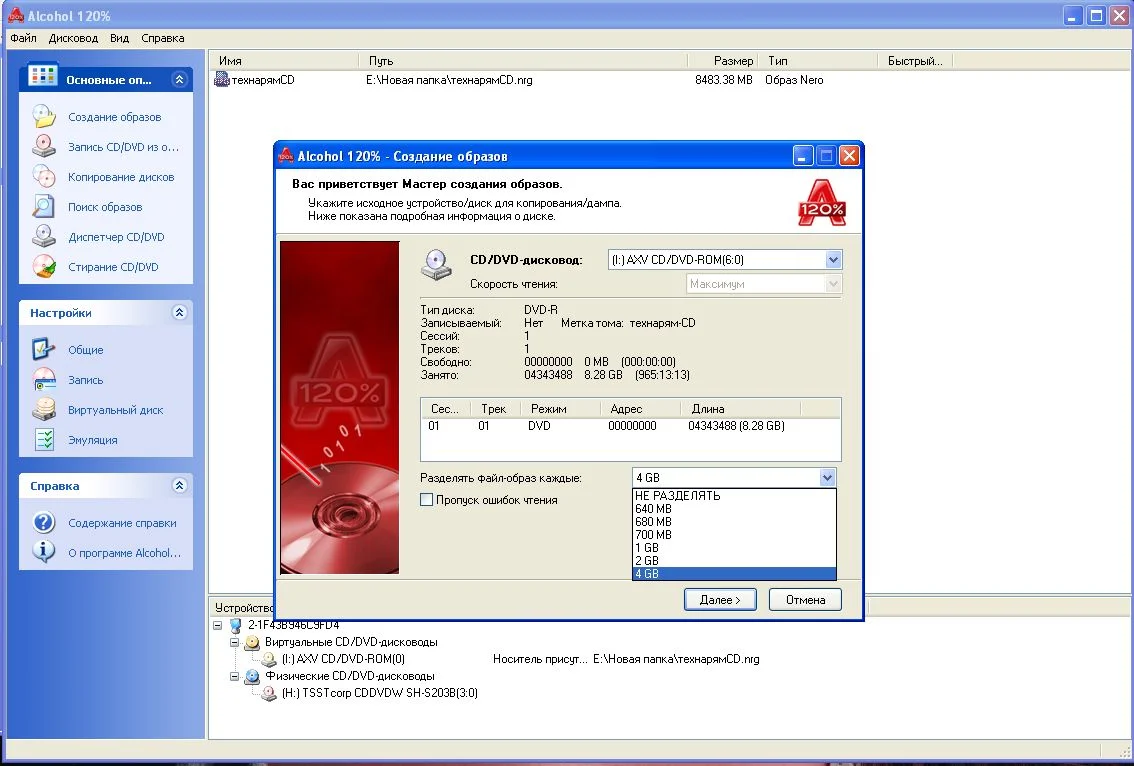The image size is (1134, 766).
Task: Click the Поиск образов magnifier icon
Action: [x=44, y=206]
